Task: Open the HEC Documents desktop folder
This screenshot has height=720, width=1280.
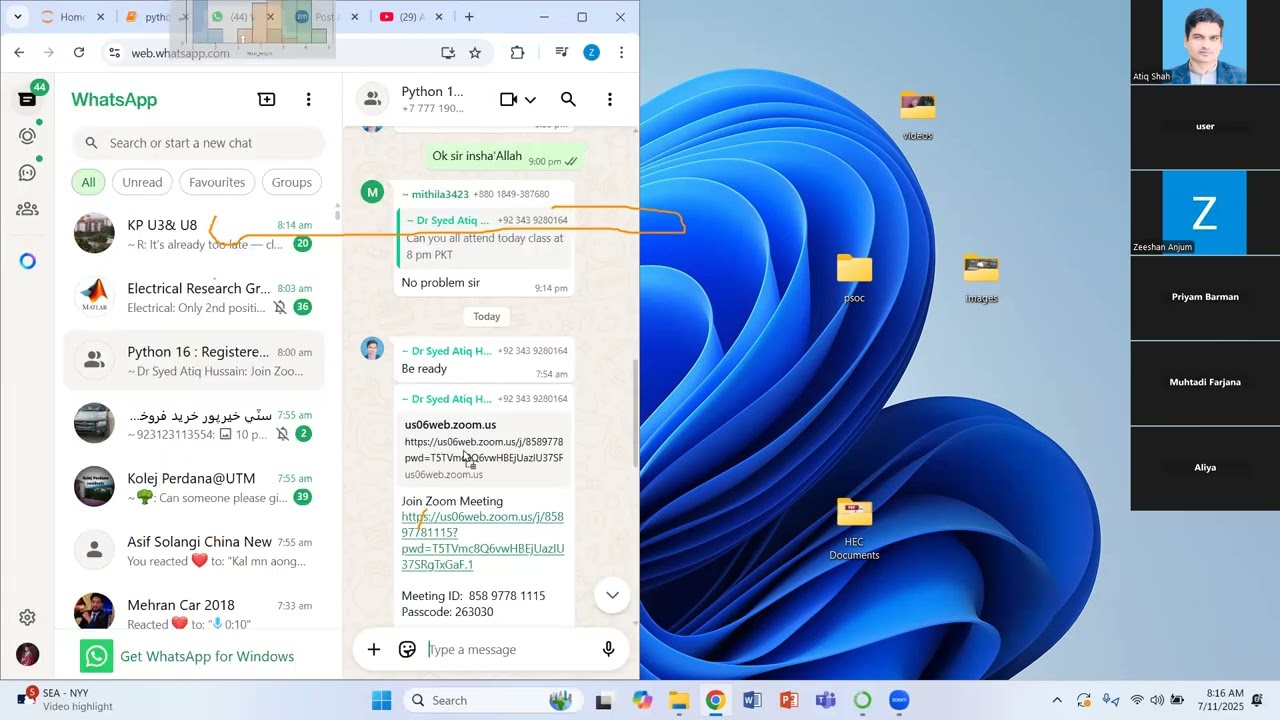Action: point(854,529)
